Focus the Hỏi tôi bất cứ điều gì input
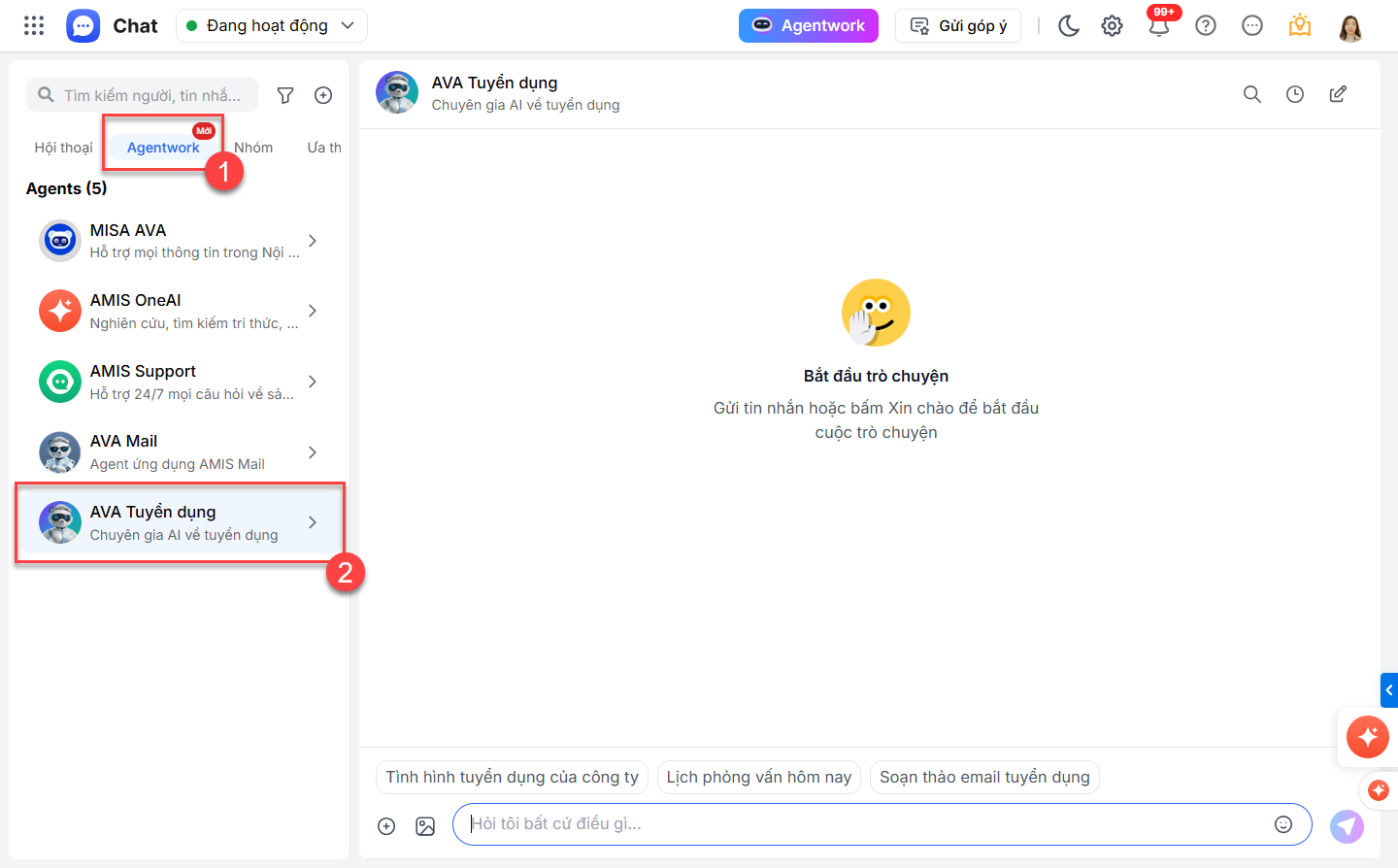The width and height of the screenshot is (1398, 868). 882,824
